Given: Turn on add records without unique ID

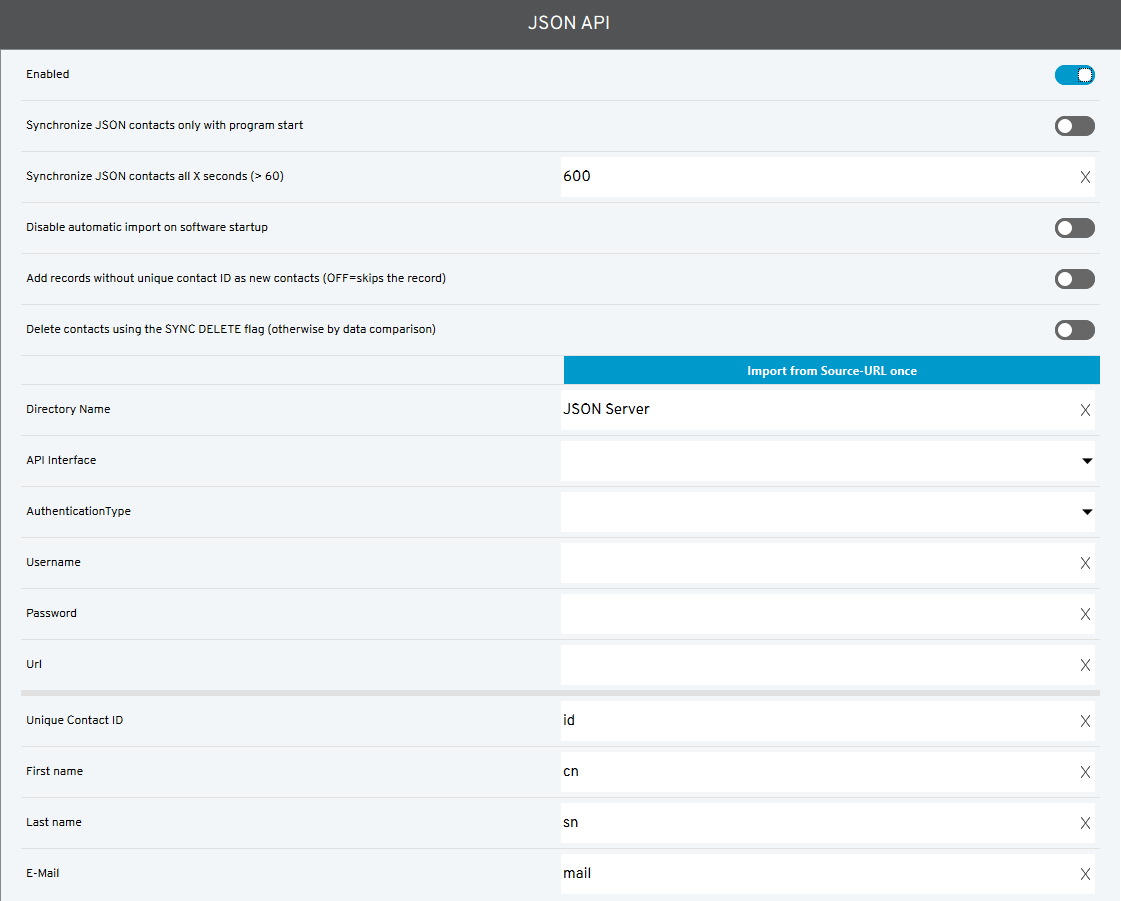Looking at the screenshot, I should pyautogui.click(x=1074, y=279).
